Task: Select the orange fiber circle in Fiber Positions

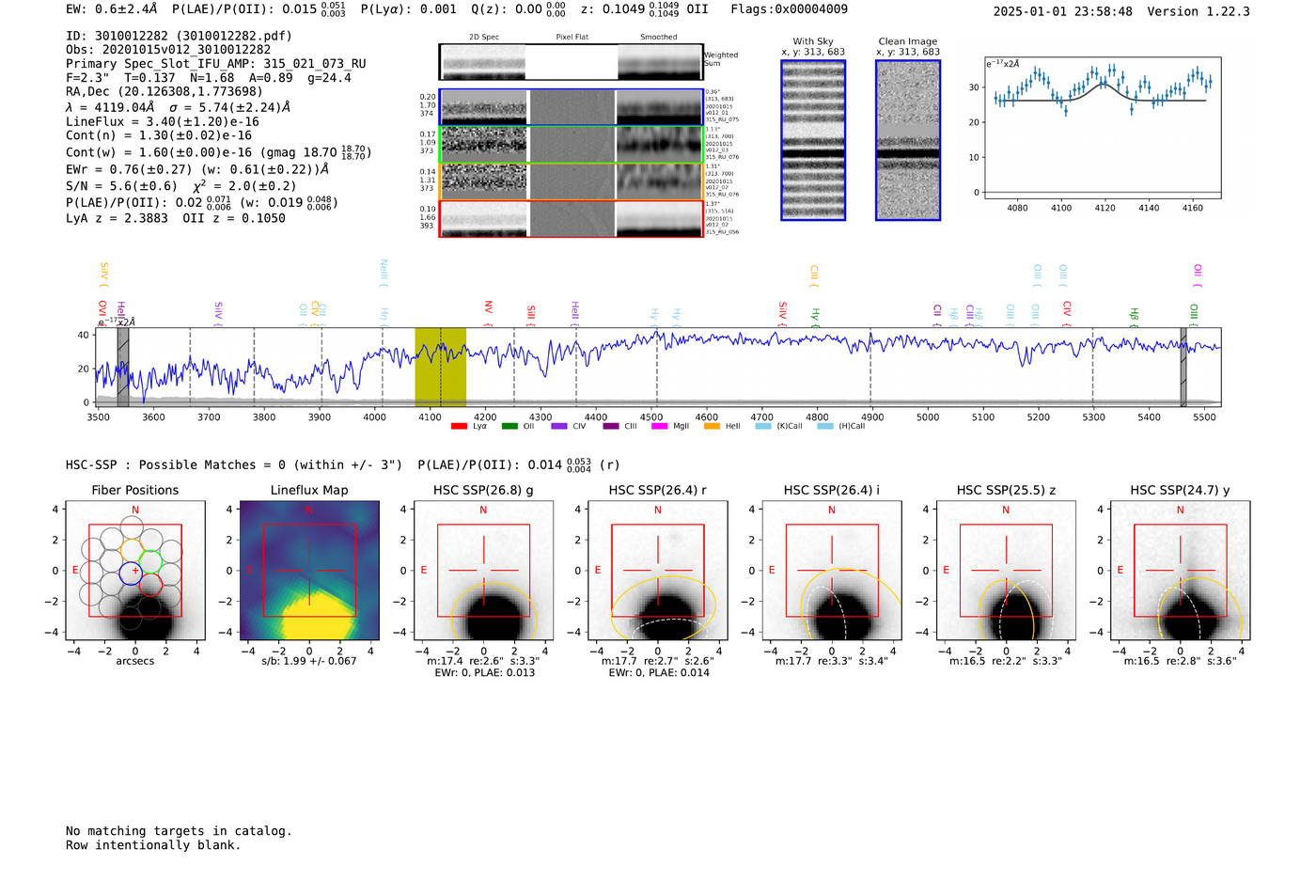Action: coord(132,548)
